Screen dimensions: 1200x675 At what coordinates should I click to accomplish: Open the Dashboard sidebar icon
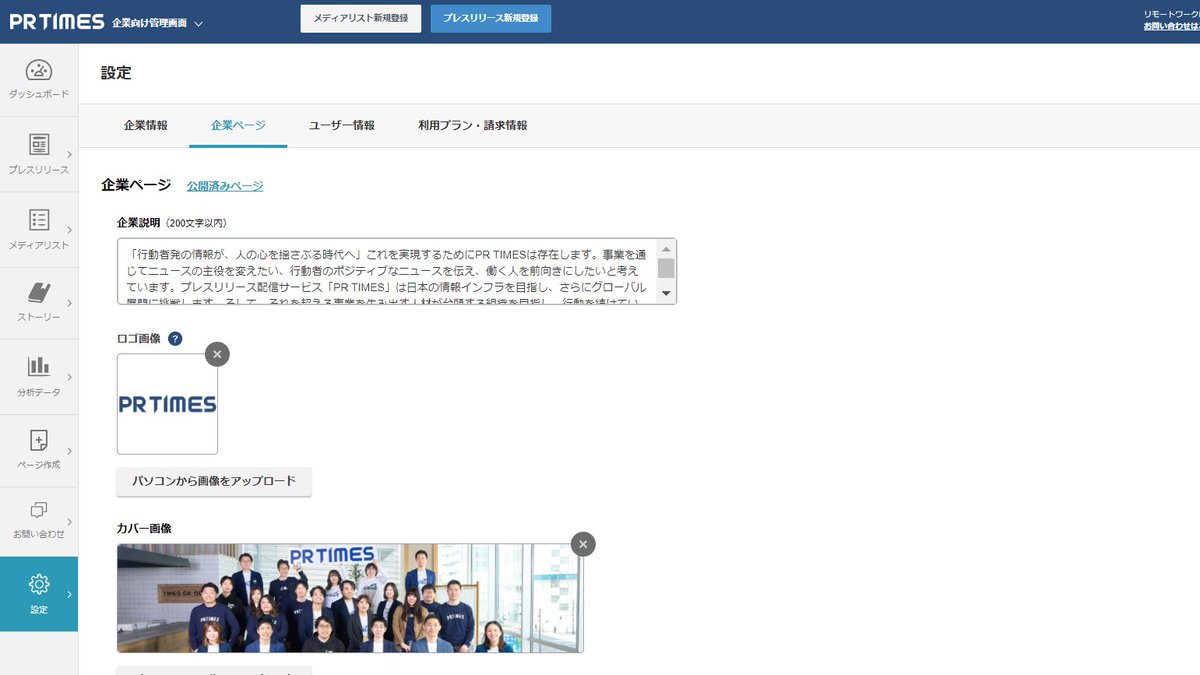coord(38,71)
